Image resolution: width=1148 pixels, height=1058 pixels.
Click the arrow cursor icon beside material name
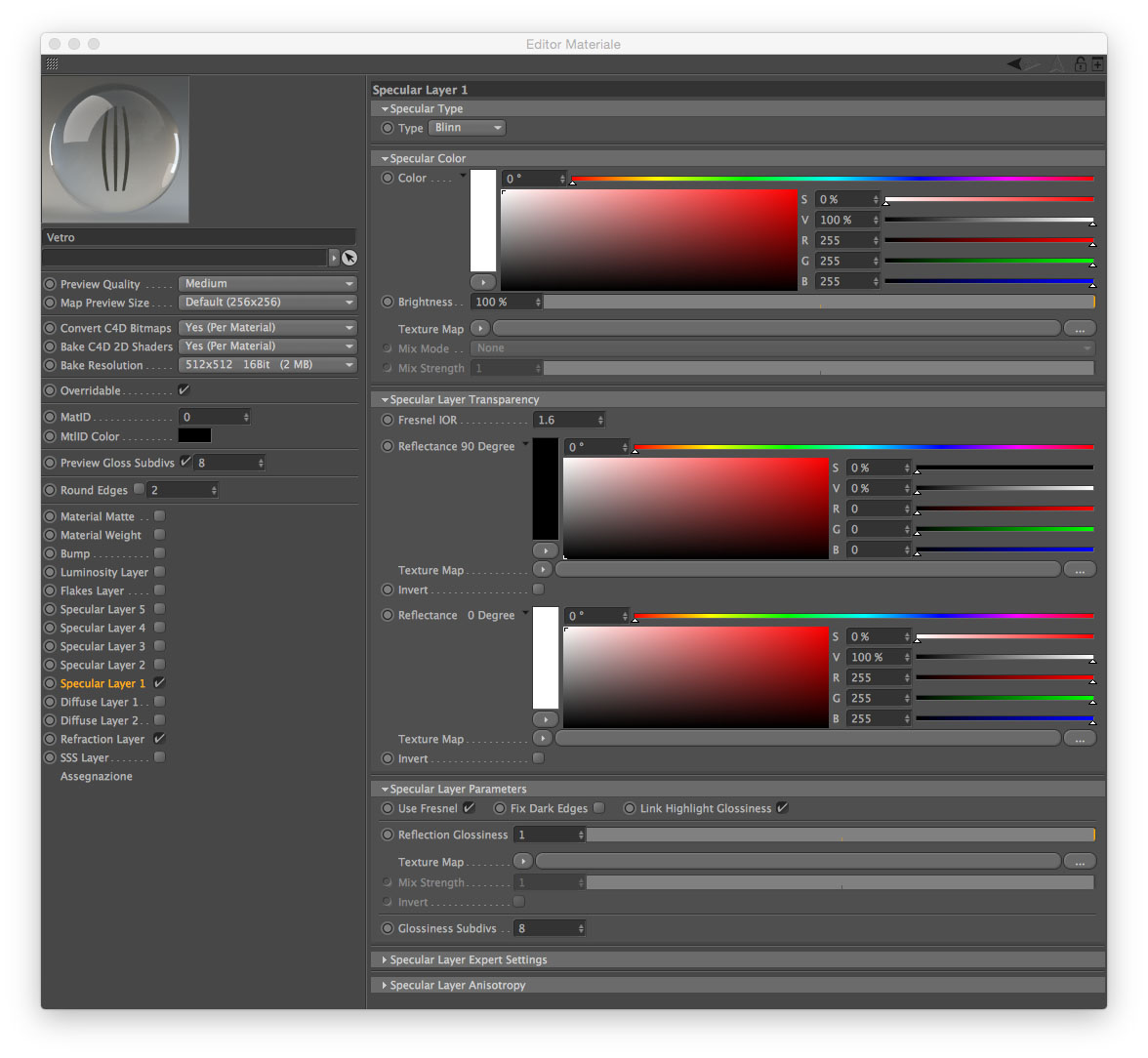[349, 258]
